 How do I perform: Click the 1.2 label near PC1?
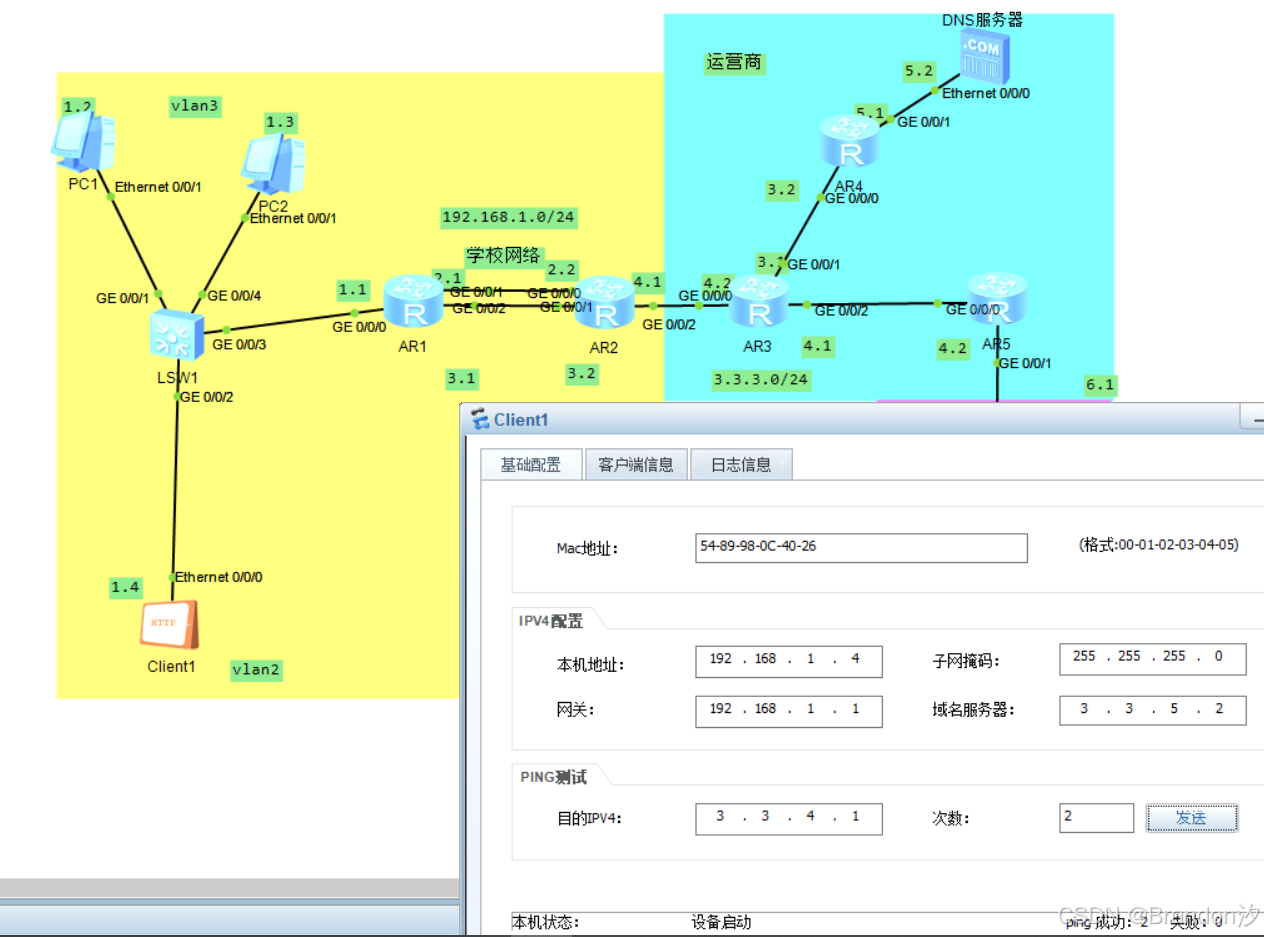(77, 104)
